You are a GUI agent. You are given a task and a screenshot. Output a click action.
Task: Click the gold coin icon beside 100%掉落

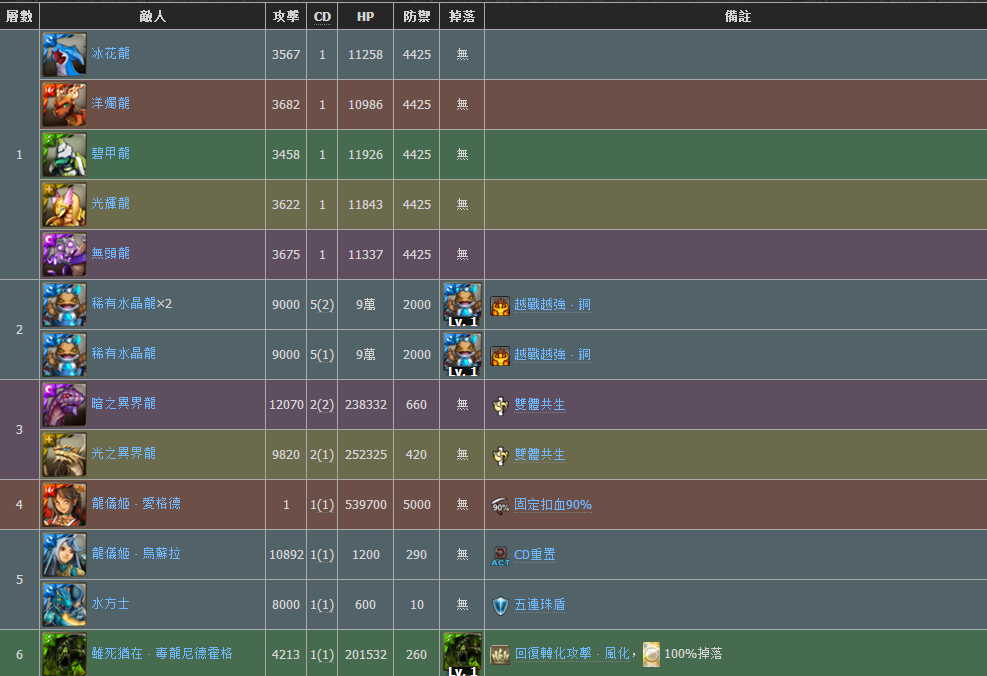[x=651, y=654]
